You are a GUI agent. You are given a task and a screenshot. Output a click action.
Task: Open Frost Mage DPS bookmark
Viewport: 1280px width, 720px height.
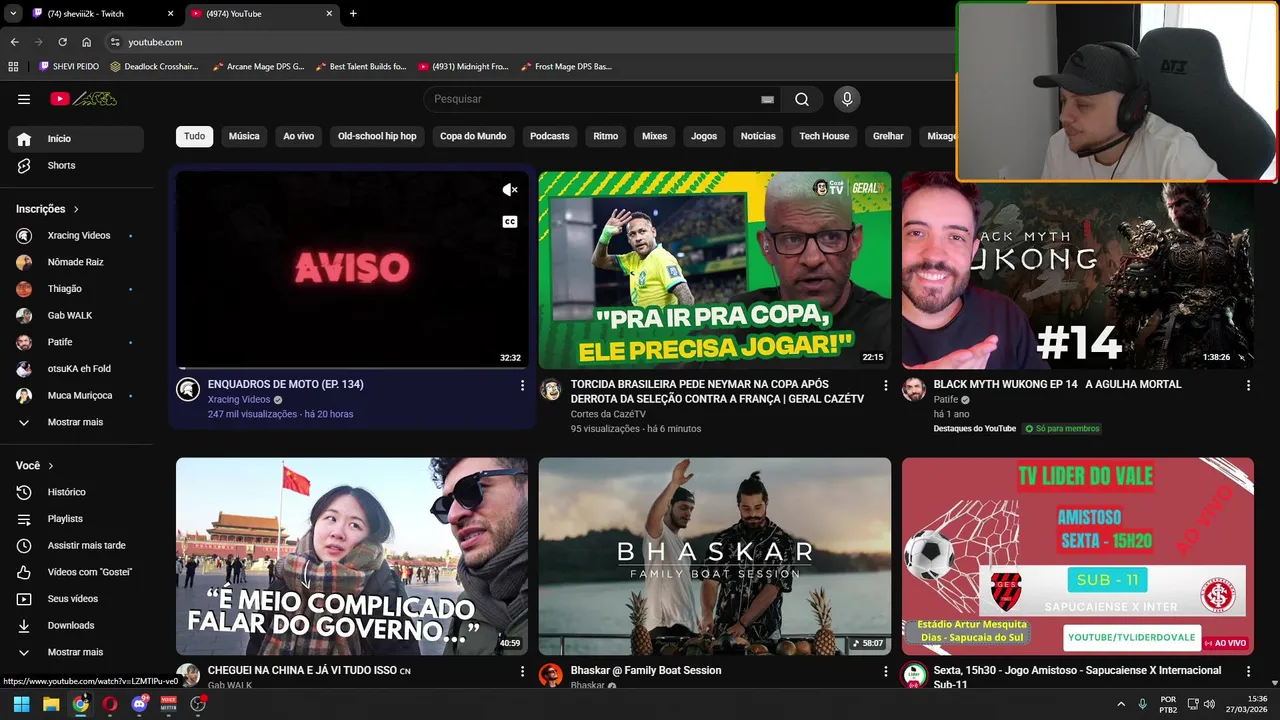pos(567,67)
